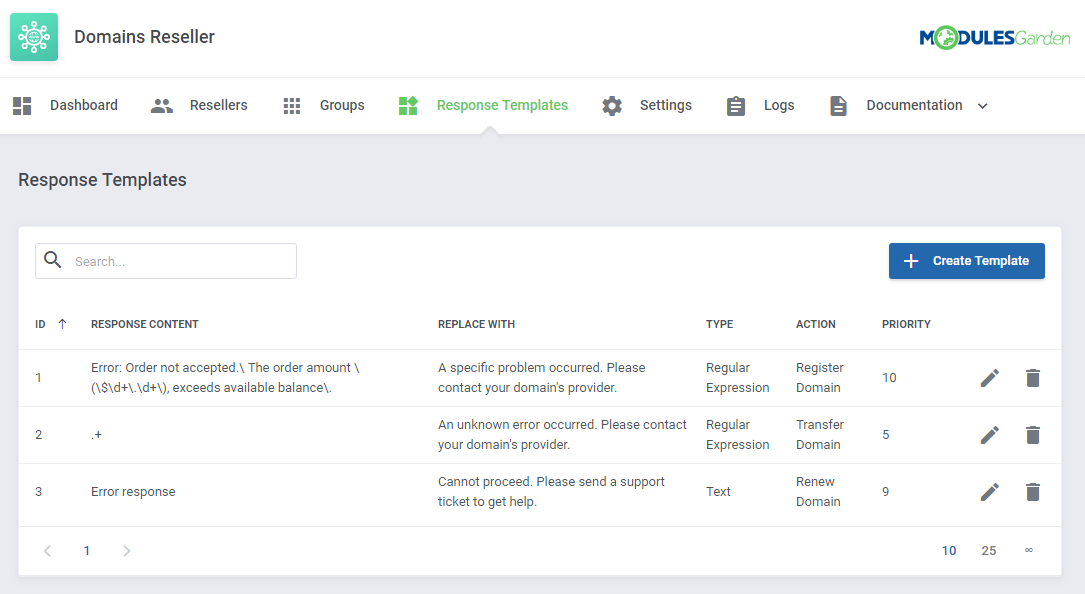The width and height of the screenshot is (1085, 594).
Task: Show unlimited entries with infinity option
Action: 1029,550
